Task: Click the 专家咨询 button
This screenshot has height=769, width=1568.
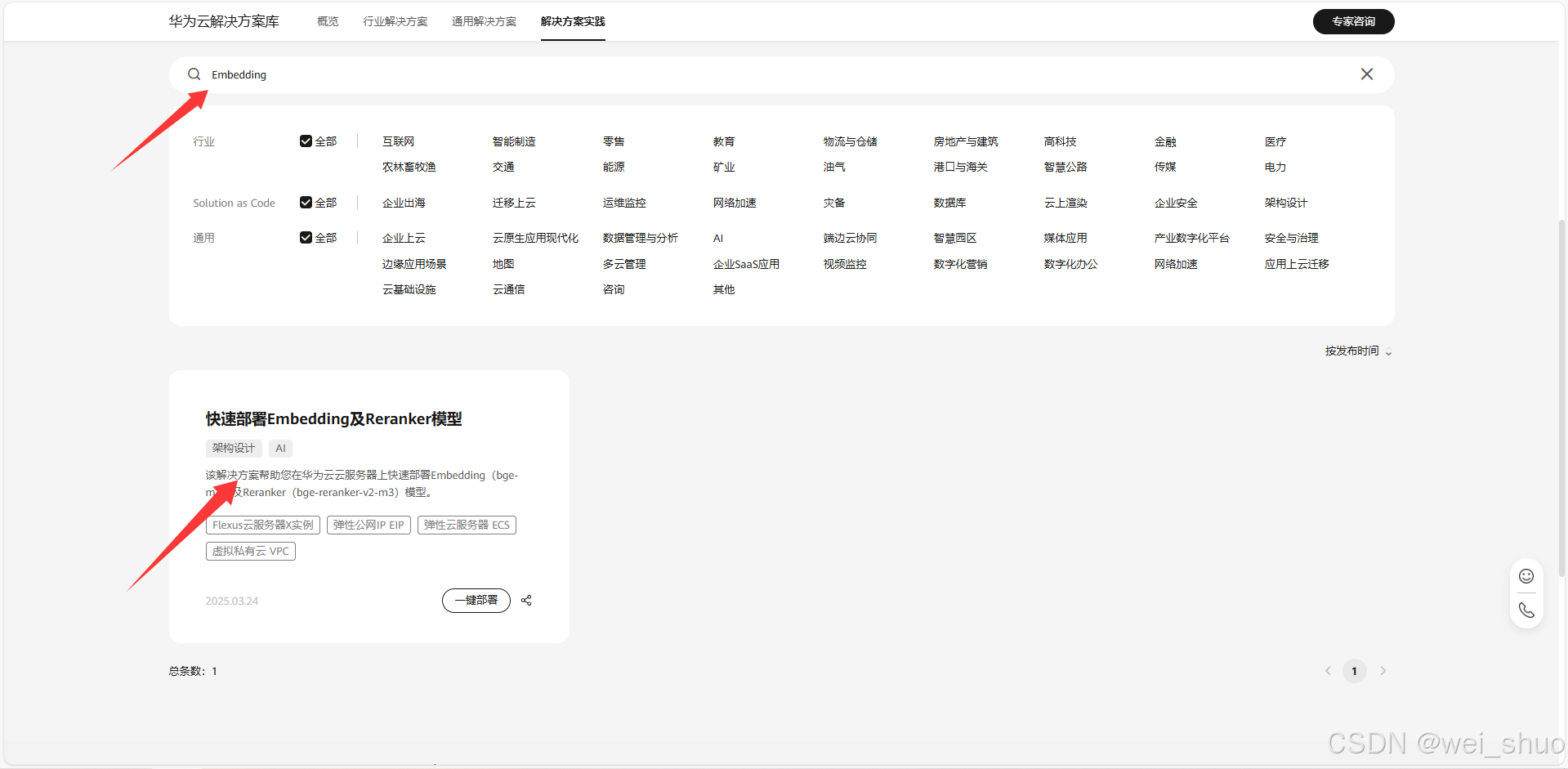Action: click(1353, 21)
